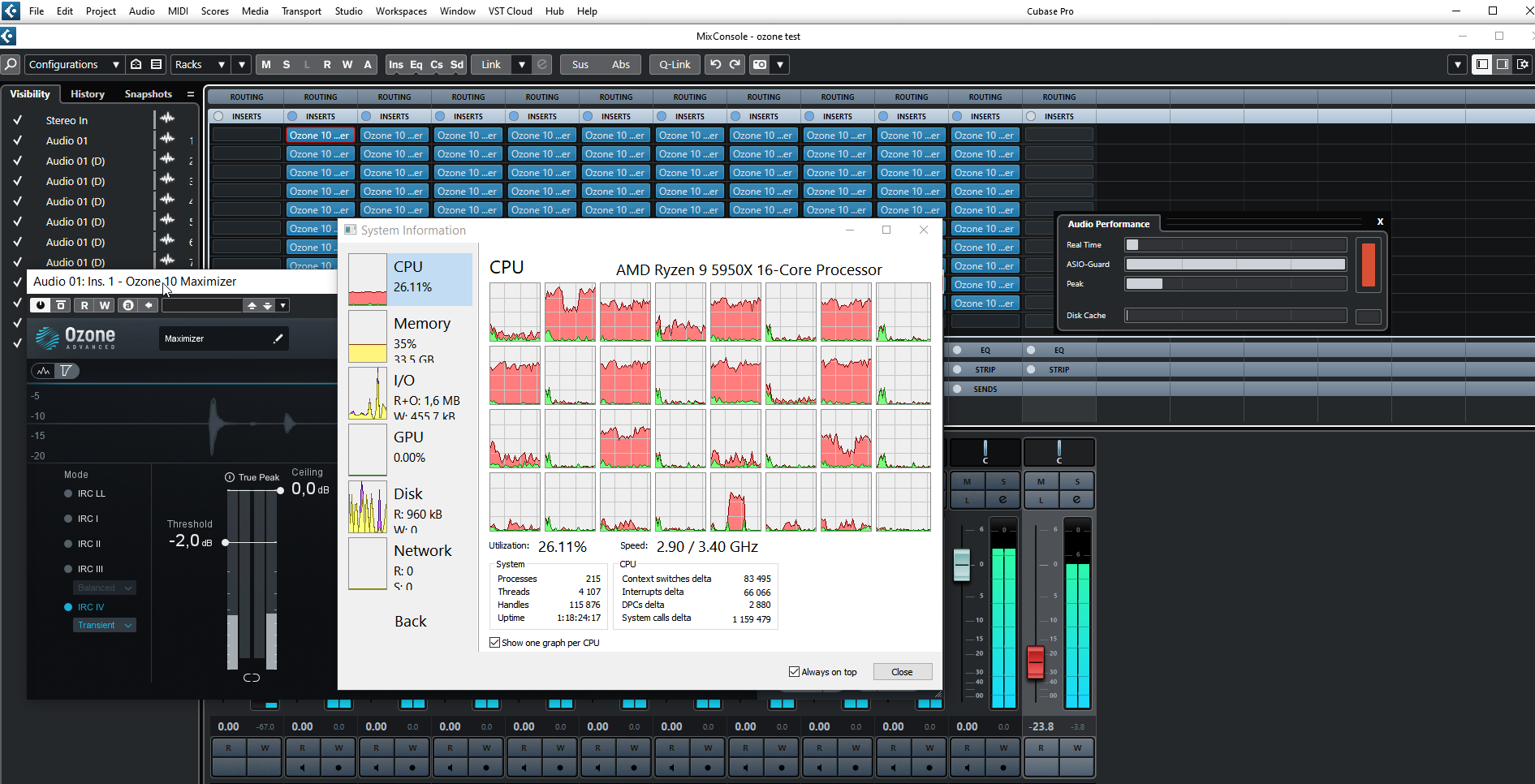
Task: Select the gain trace view icon in Ozone
Action: pos(66,371)
